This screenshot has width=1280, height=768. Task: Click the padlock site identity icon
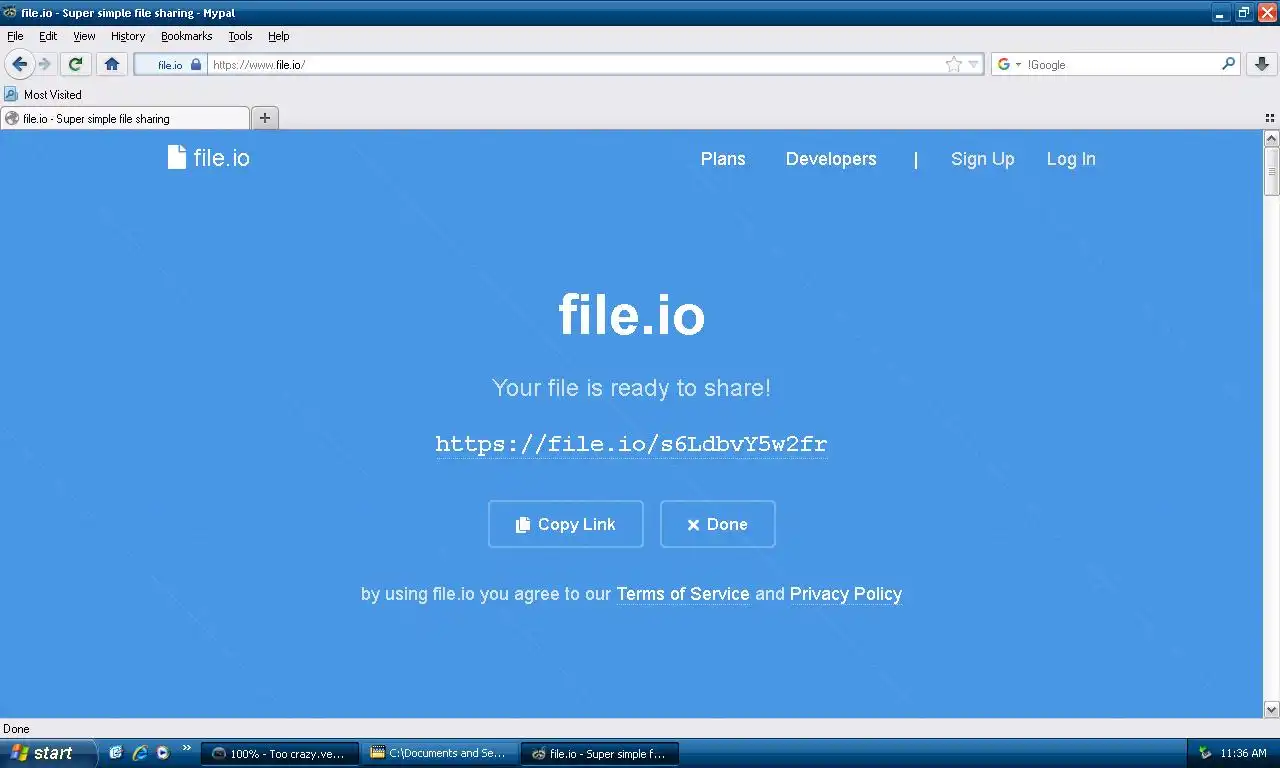(196, 64)
